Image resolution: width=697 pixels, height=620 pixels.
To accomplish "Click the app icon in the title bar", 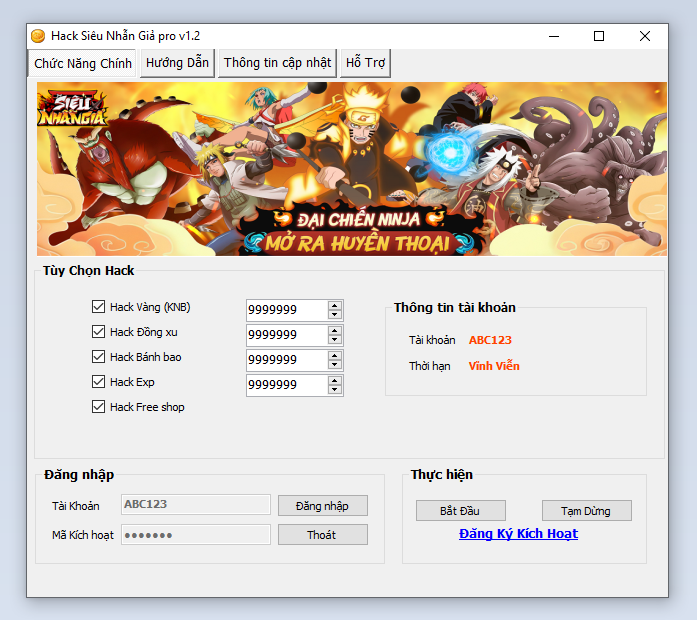I will [38, 36].
